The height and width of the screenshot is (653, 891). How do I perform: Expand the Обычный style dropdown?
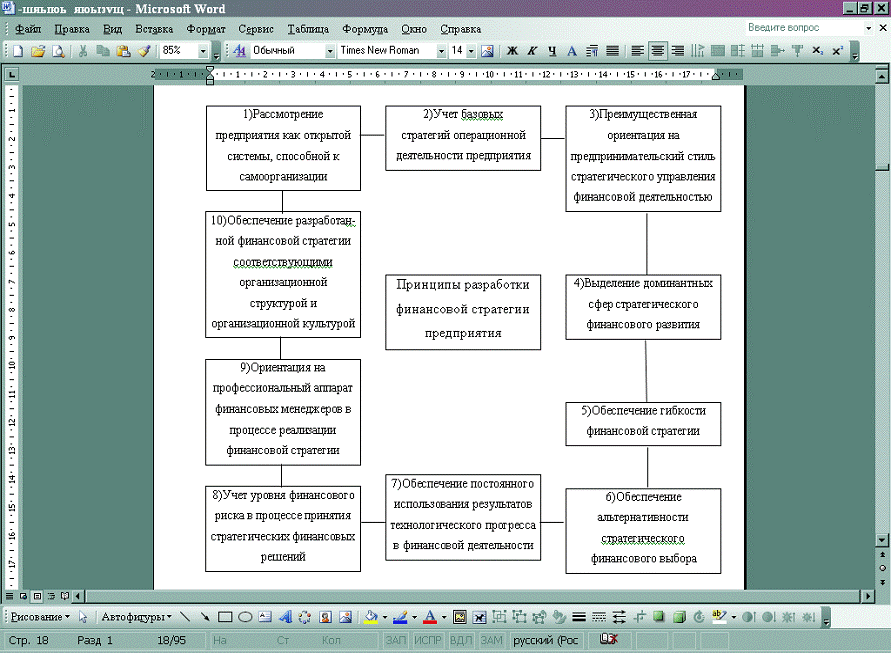[x=330, y=50]
